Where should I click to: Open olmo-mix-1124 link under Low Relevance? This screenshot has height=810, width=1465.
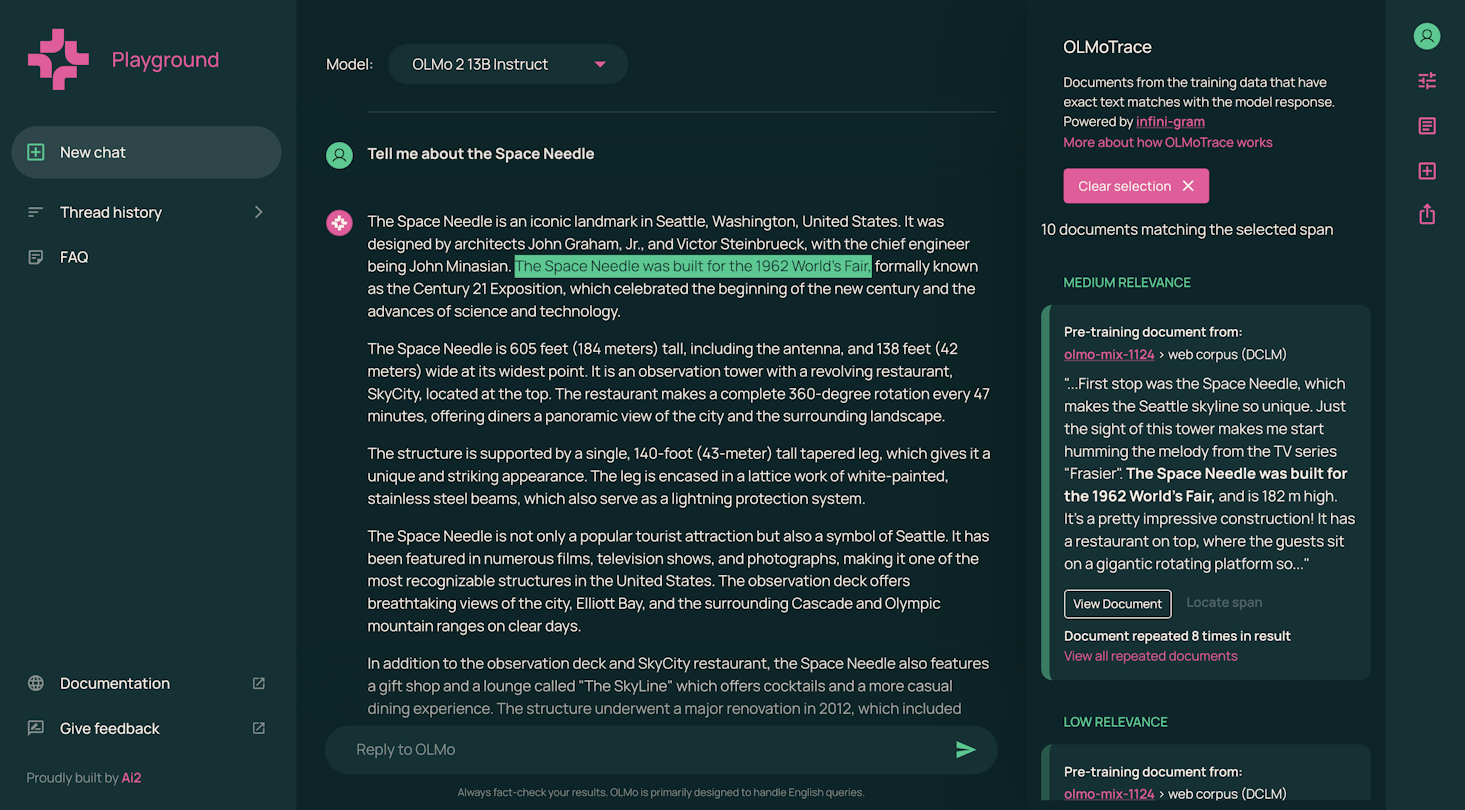coord(1109,794)
